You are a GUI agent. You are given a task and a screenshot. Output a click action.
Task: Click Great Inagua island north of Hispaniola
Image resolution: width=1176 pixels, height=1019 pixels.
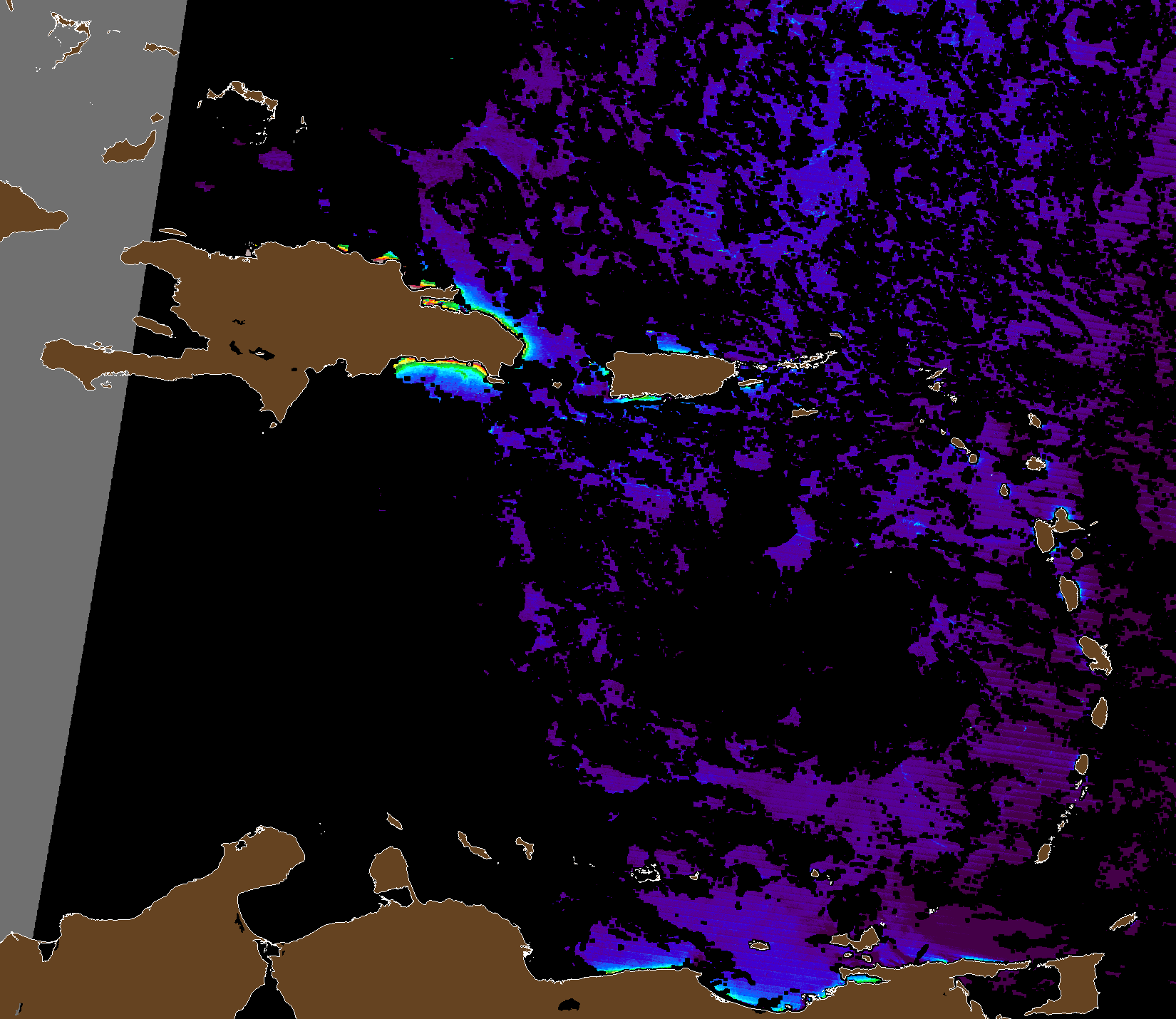[130, 150]
